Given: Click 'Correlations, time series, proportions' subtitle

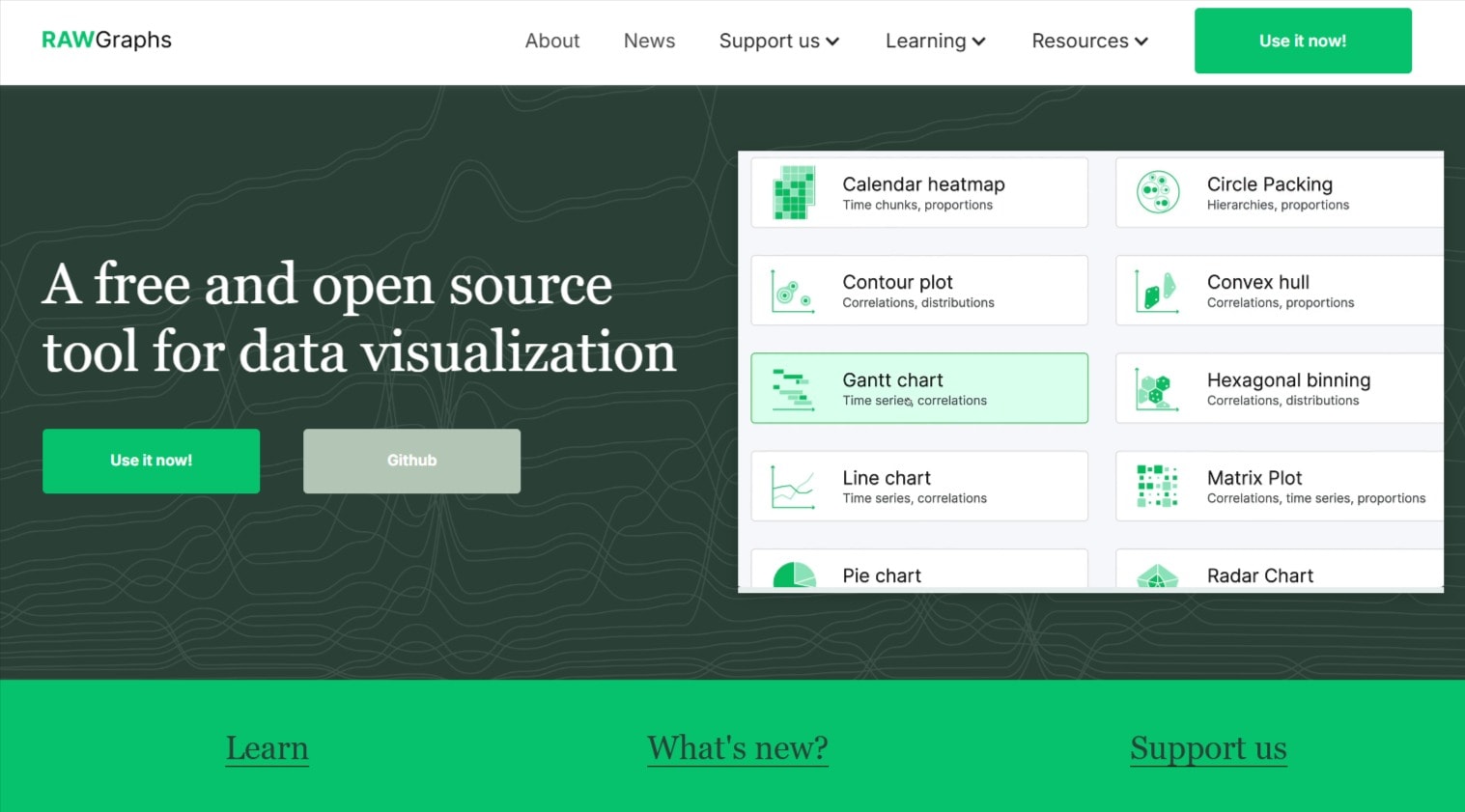Looking at the screenshot, I should coord(1316,498).
